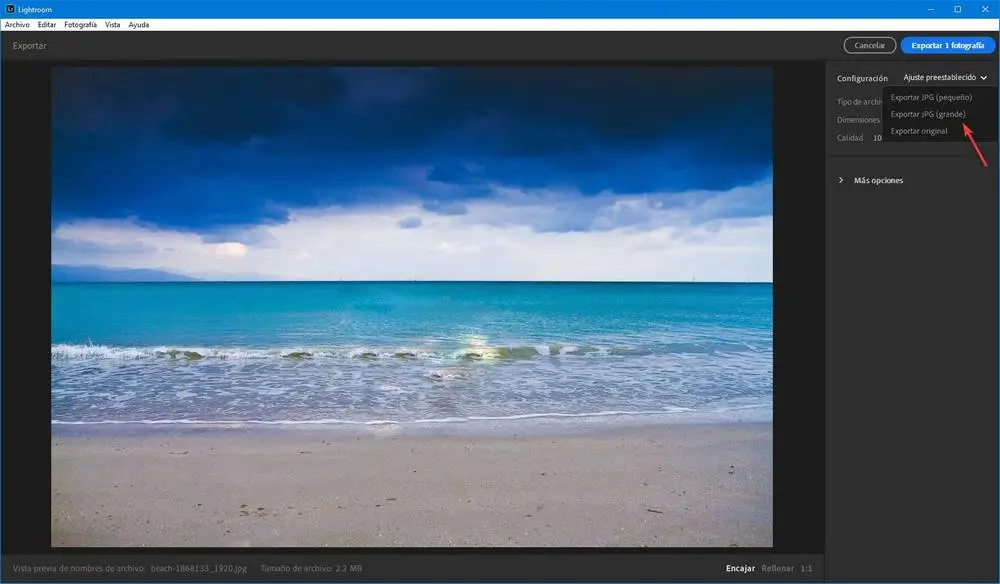Screen dimensions: 1000x584
Task: Open the Archivo menu
Action: coord(17,25)
